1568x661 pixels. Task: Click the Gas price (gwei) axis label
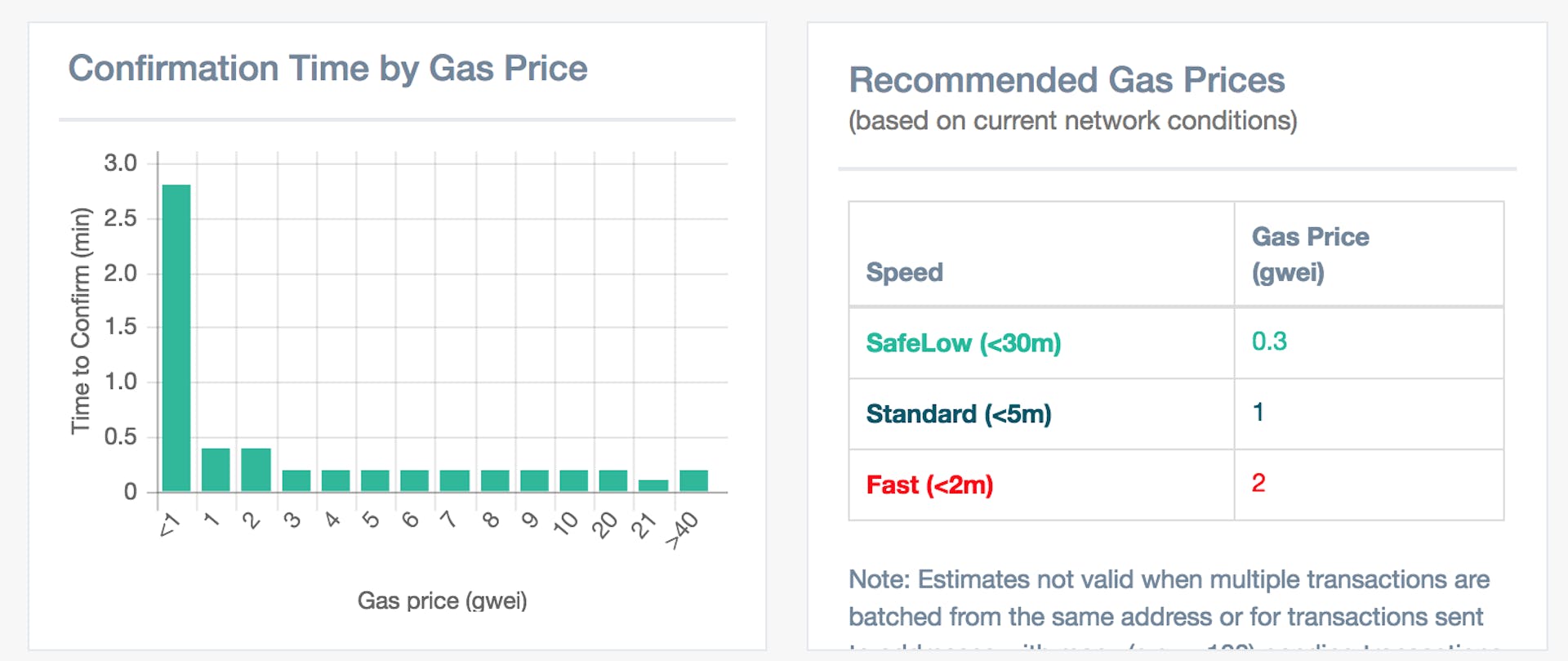(442, 601)
